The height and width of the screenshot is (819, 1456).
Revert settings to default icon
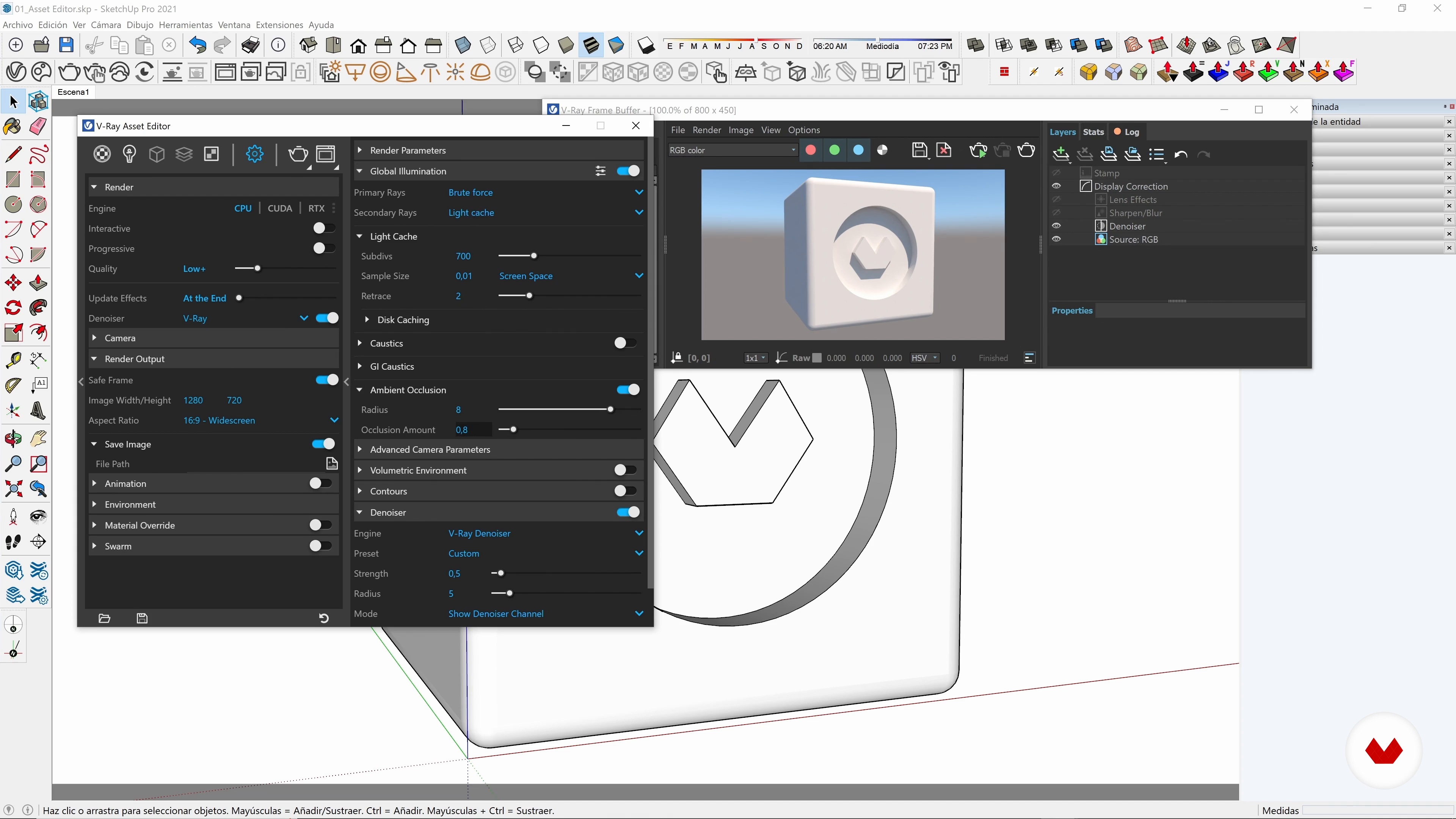324,618
